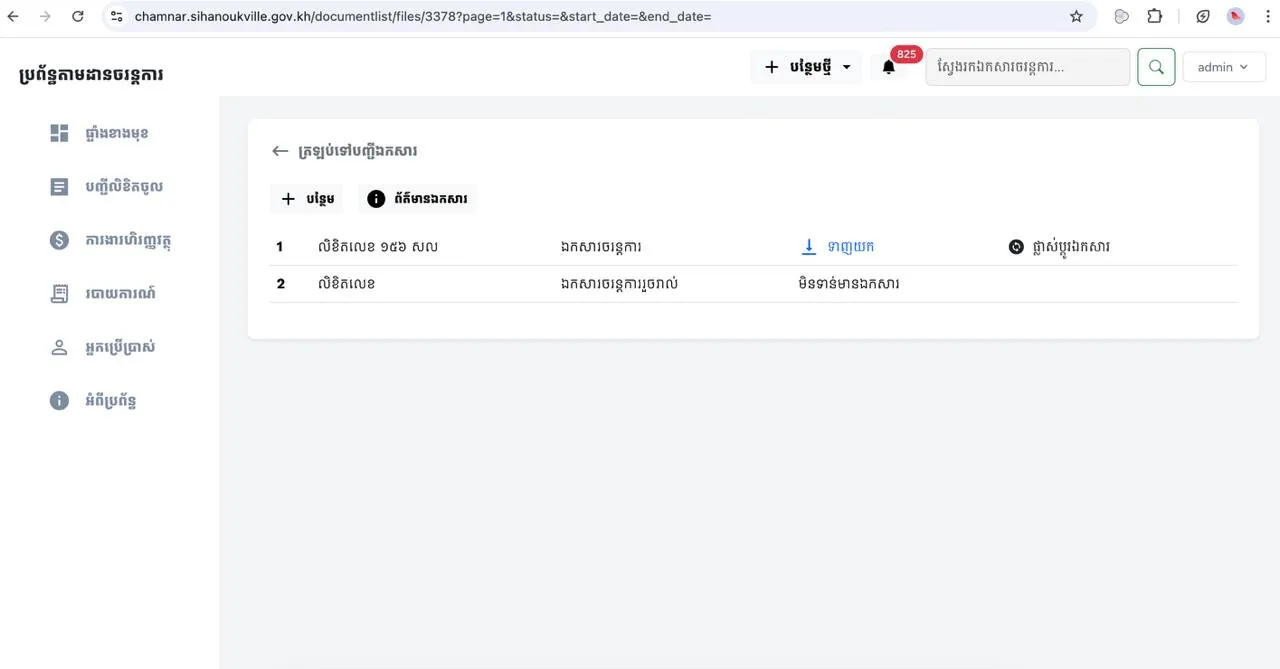Click the back arrow to document list

coord(280,151)
